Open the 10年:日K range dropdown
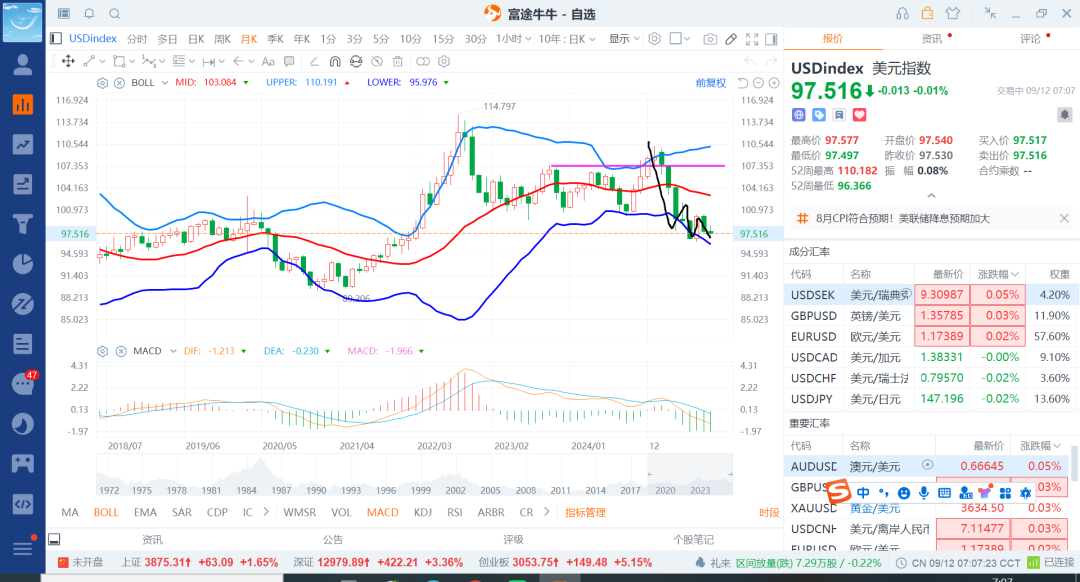Viewport: 1080px width, 582px height. [568, 39]
